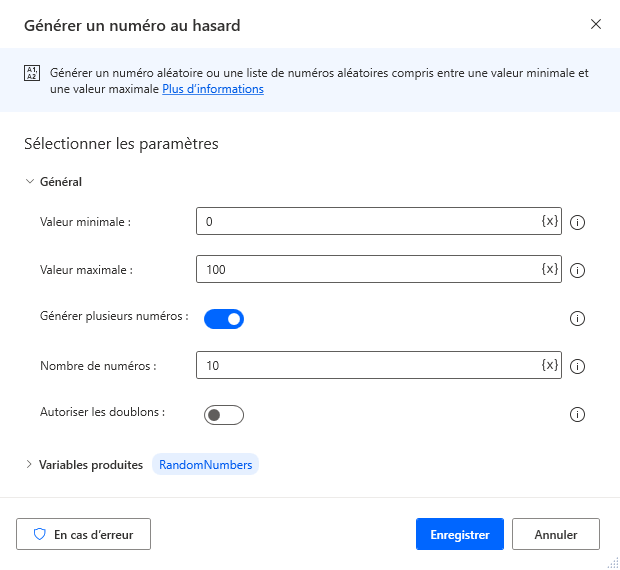The image size is (620, 570).
Task: Open info icon for Autoriser les doublons
Action: (x=577, y=415)
